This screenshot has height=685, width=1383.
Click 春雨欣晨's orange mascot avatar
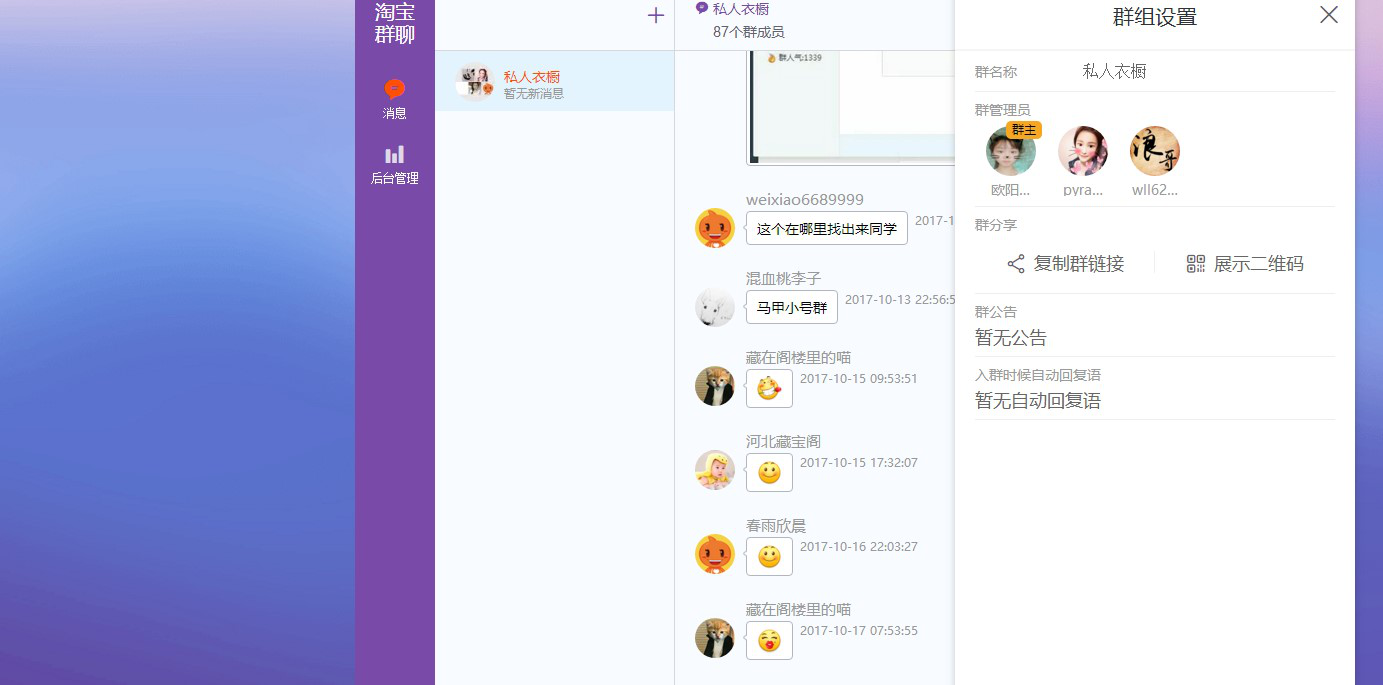[715, 554]
